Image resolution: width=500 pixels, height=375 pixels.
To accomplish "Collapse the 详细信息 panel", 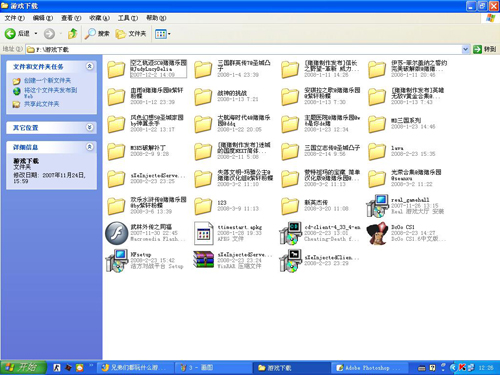I will point(89,147).
